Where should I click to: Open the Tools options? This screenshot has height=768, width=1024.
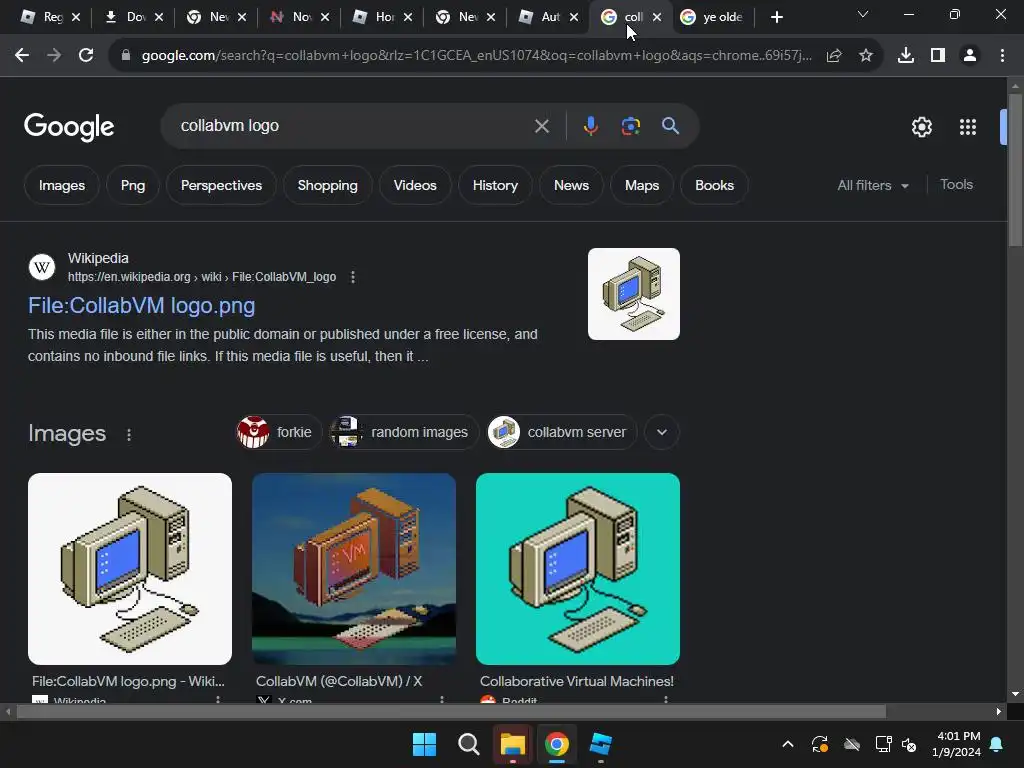(x=956, y=185)
